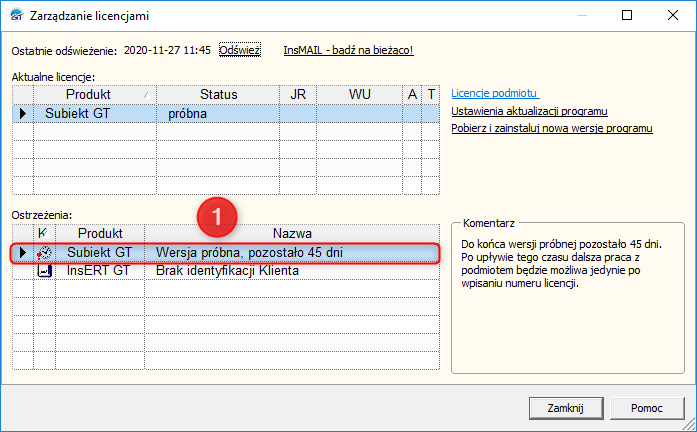Select the próbna status cell
The width and height of the screenshot is (697, 432).
218,113
